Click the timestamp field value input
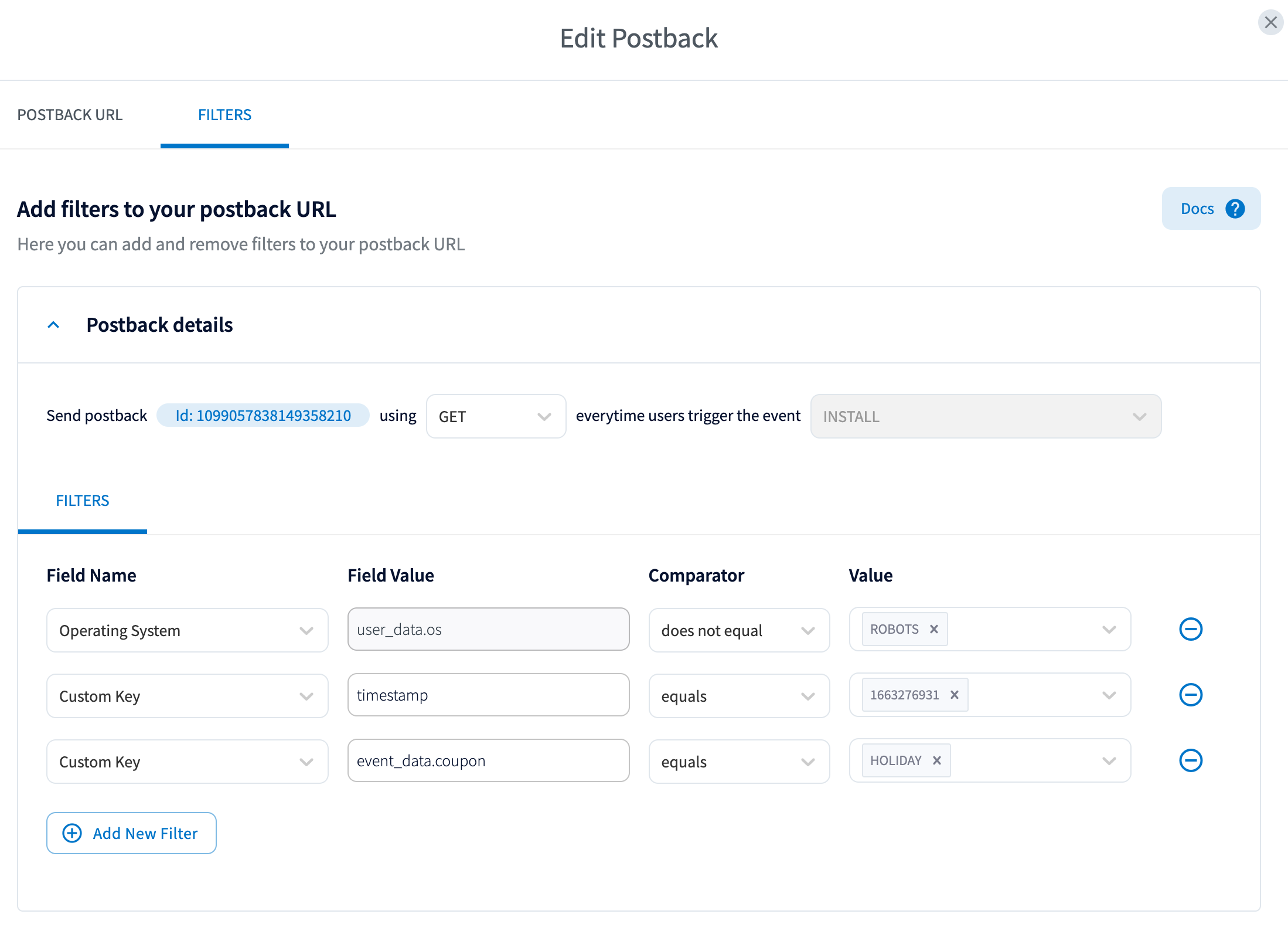 (489, 695)
